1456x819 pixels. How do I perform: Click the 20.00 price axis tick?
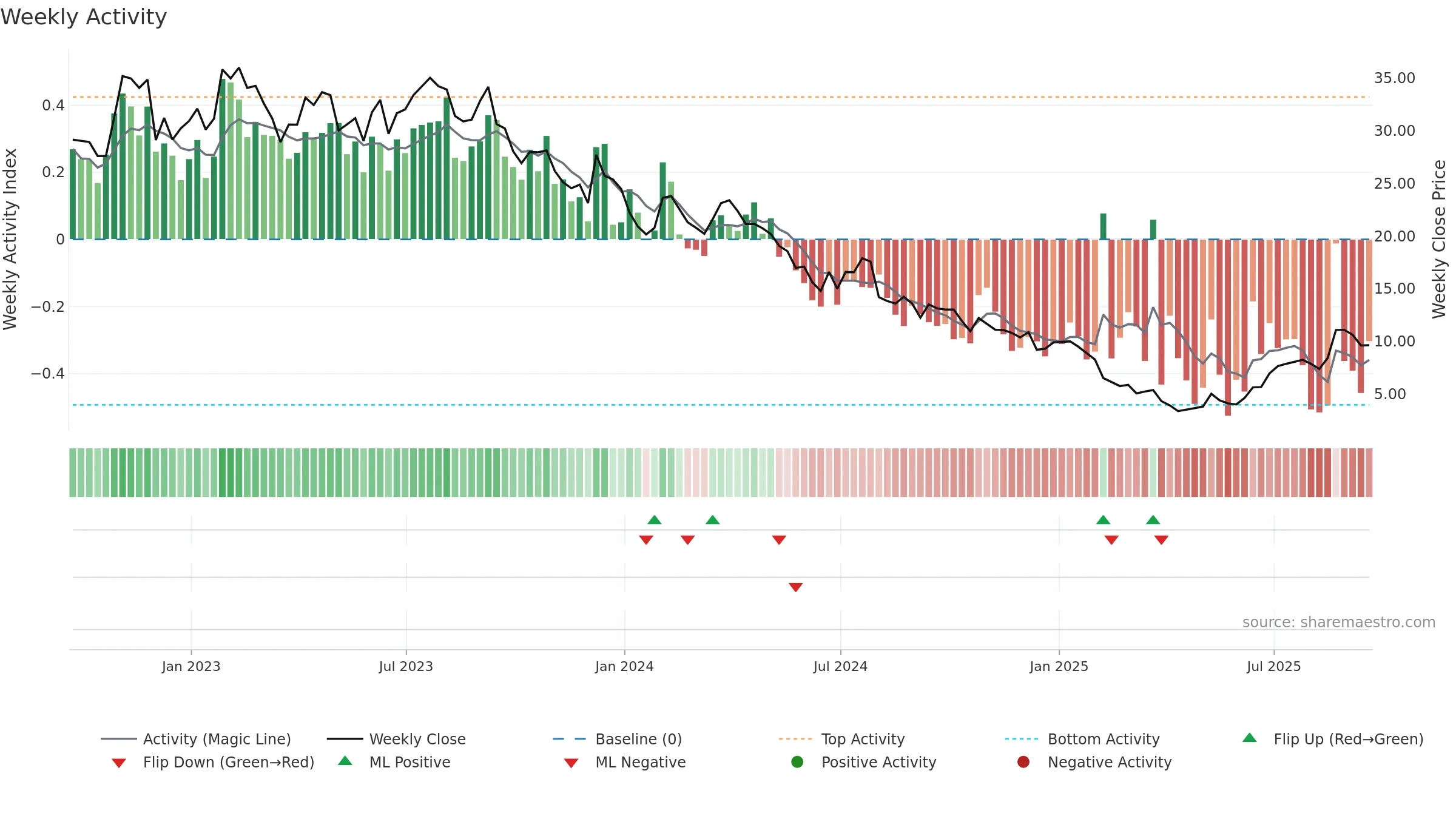point(1395,236)
